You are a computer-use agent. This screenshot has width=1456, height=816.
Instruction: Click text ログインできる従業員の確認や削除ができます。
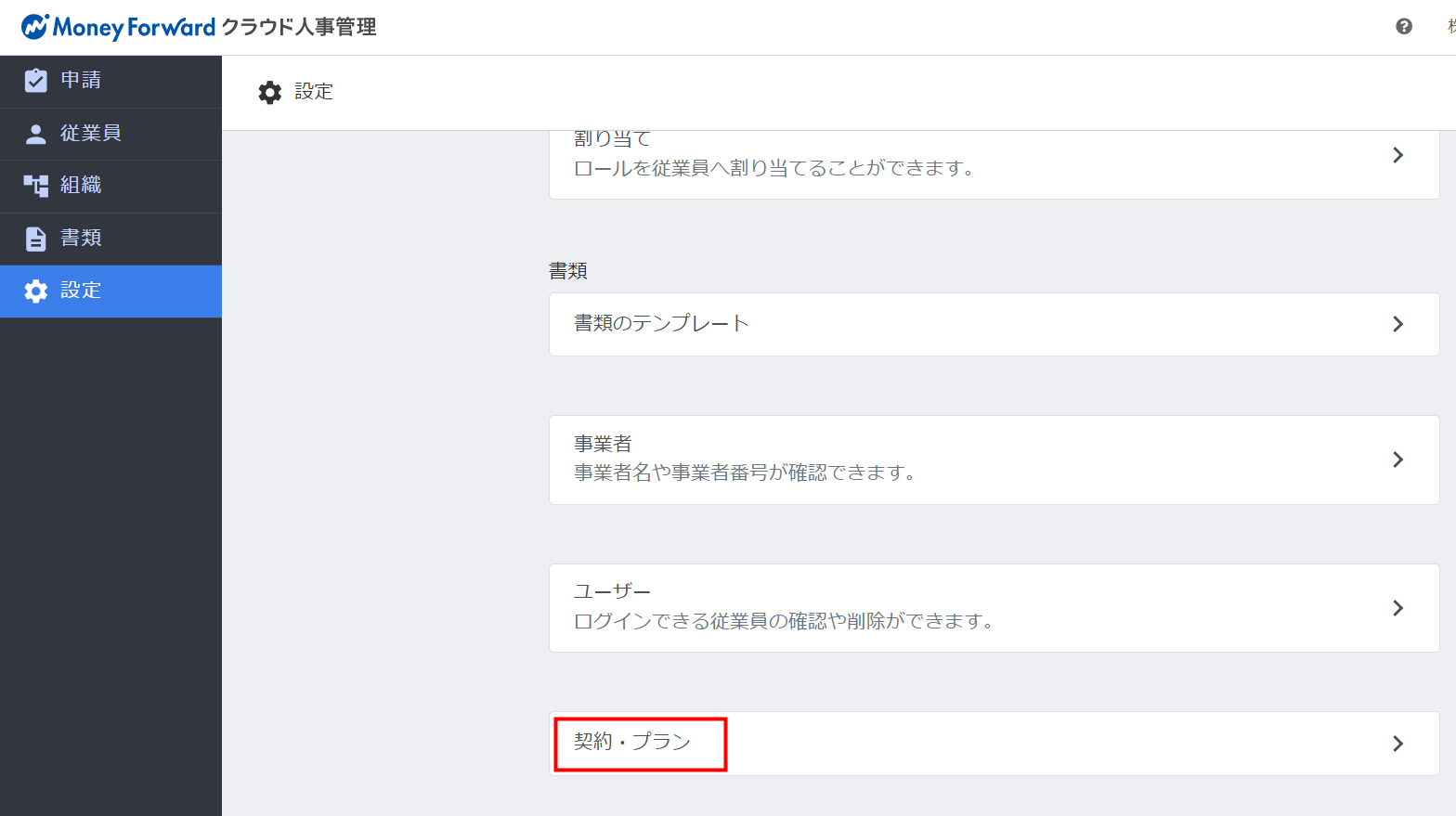click(x=785, y=621)
